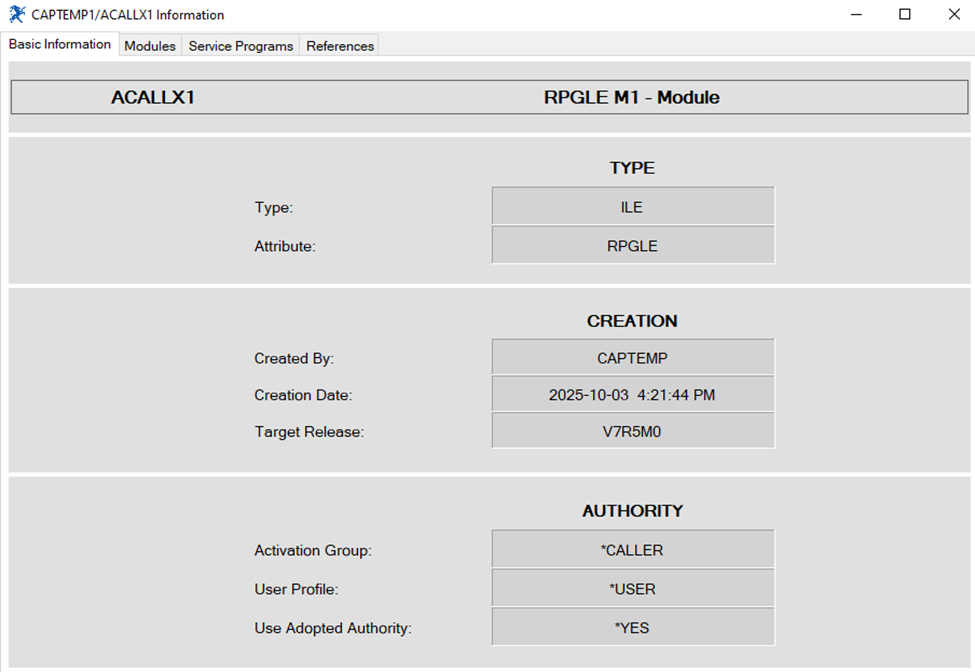This screenshot has width=975, height=672.
Task: Select the Use Adopted Authority *YES field
Action: pos(632,628)
